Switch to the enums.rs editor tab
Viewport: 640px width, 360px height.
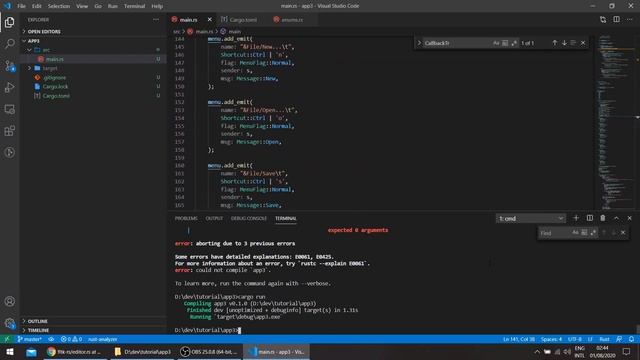(x=291, y=20)
